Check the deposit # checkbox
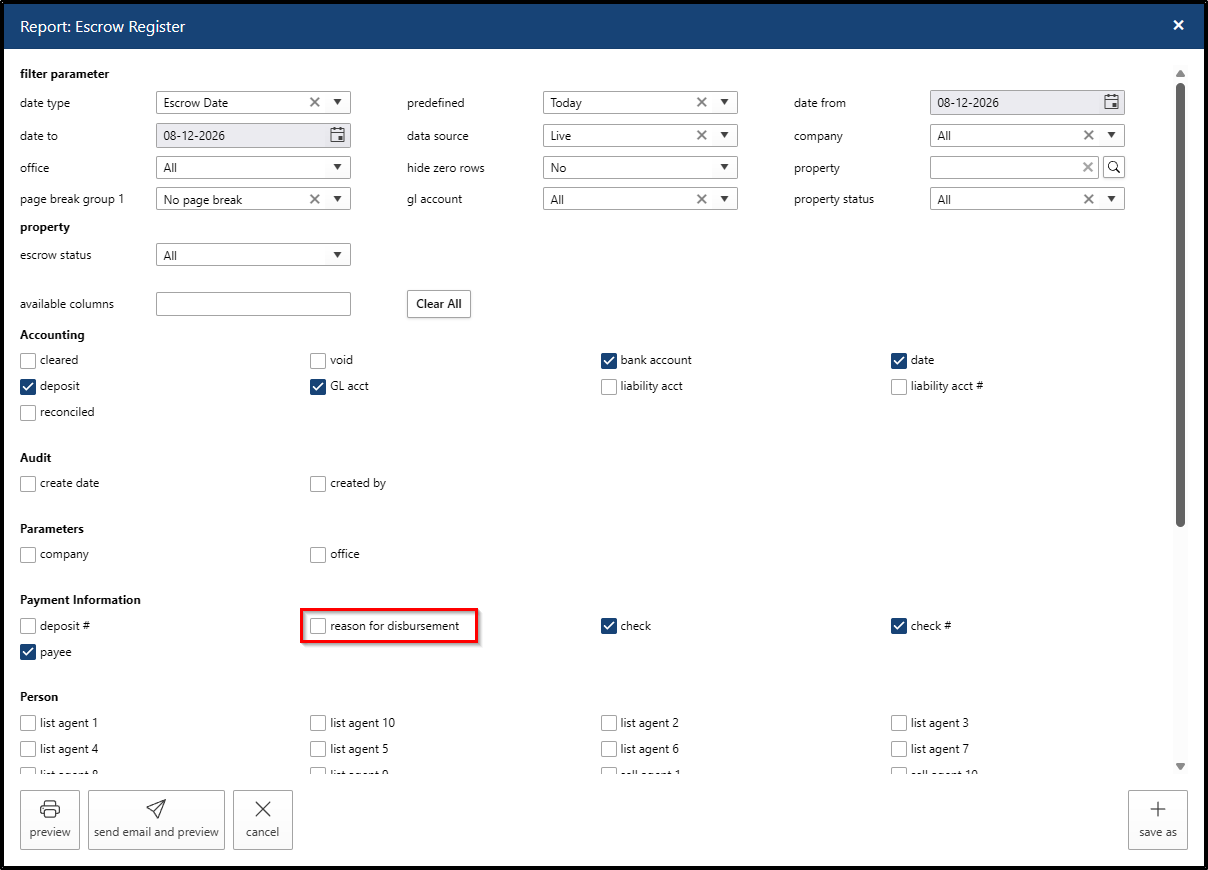Screen dimensions: 1208x870 coord(28,627)
